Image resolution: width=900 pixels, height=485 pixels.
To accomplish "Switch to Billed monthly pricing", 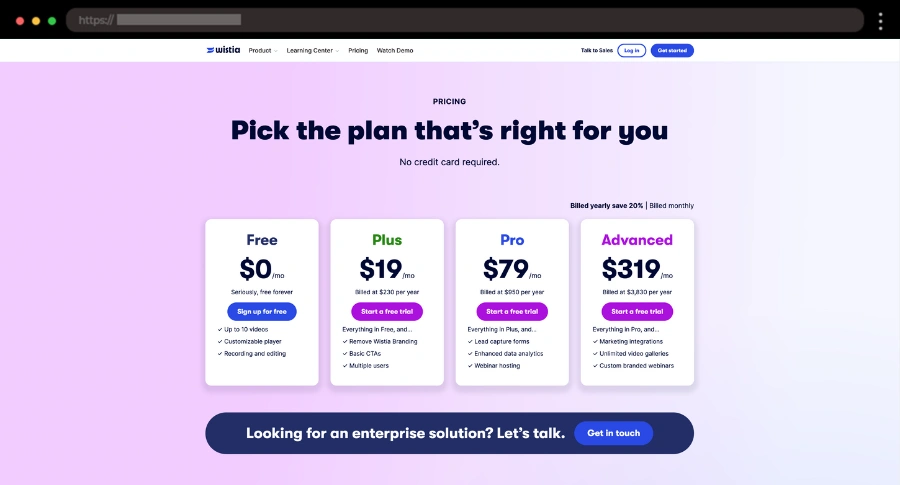I will 671,205.
